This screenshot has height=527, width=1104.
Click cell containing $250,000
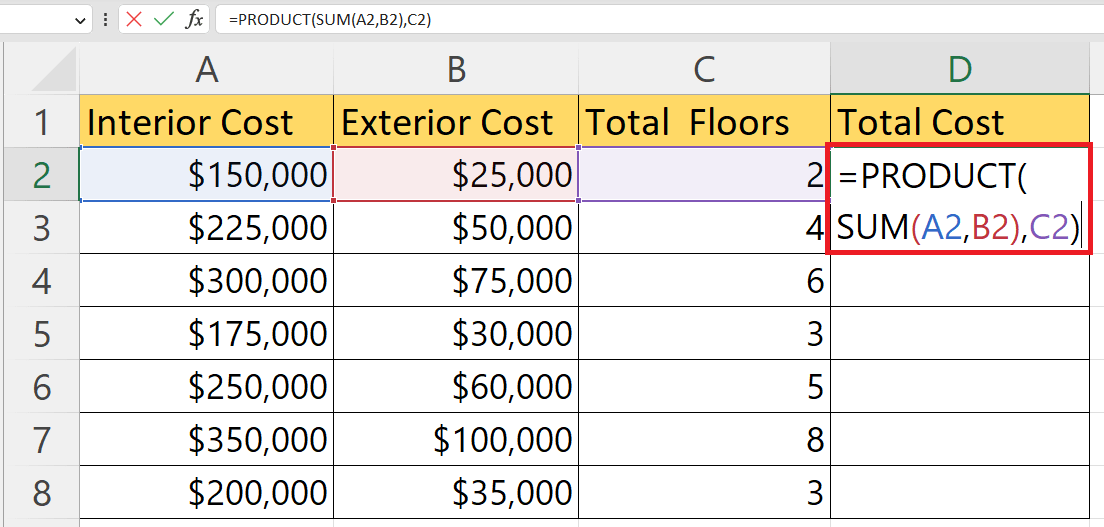click(x=206, y=386)
